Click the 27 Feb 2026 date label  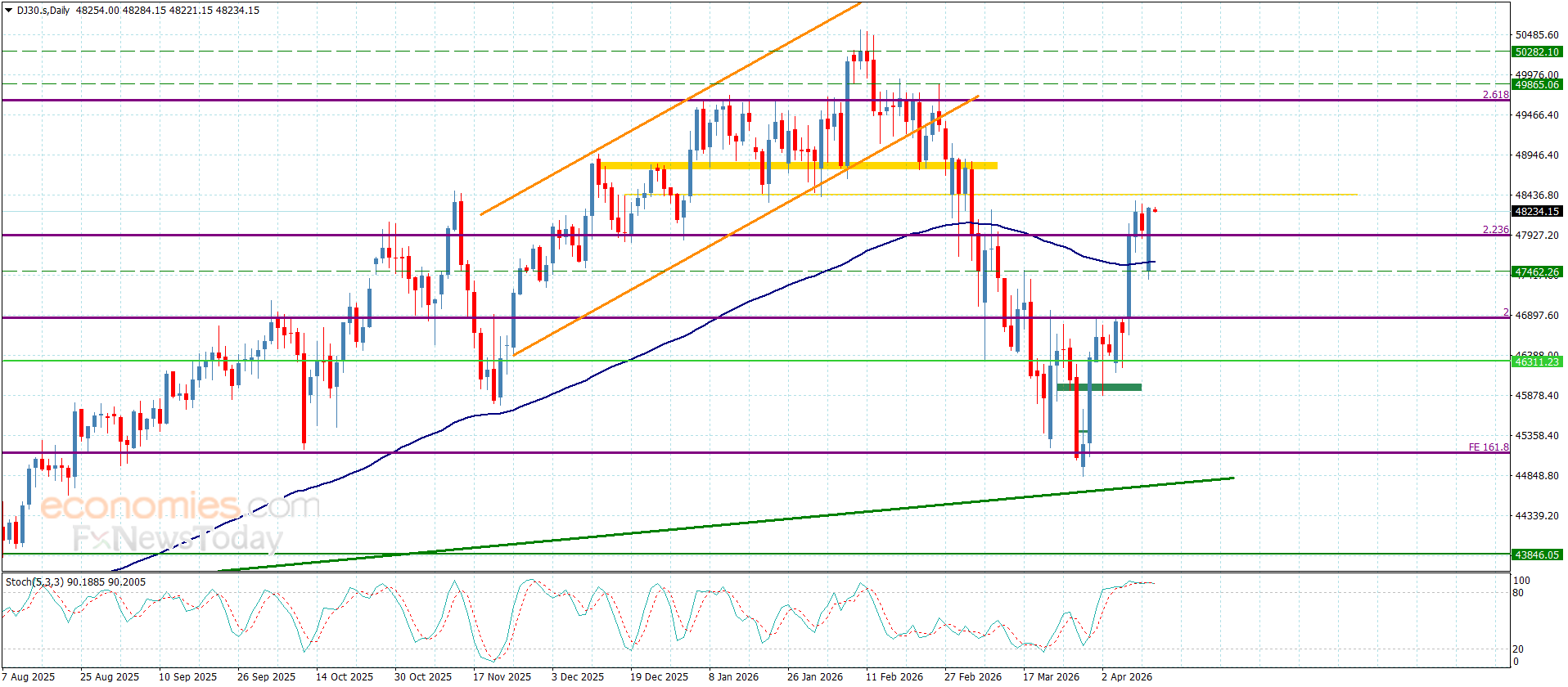tap(973, 677)
